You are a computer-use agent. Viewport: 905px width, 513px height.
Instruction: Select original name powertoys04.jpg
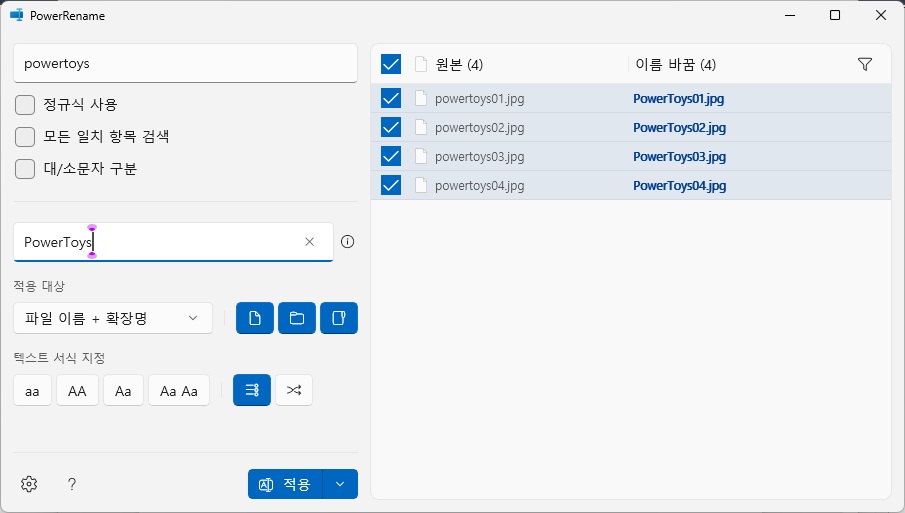(480, 186)
